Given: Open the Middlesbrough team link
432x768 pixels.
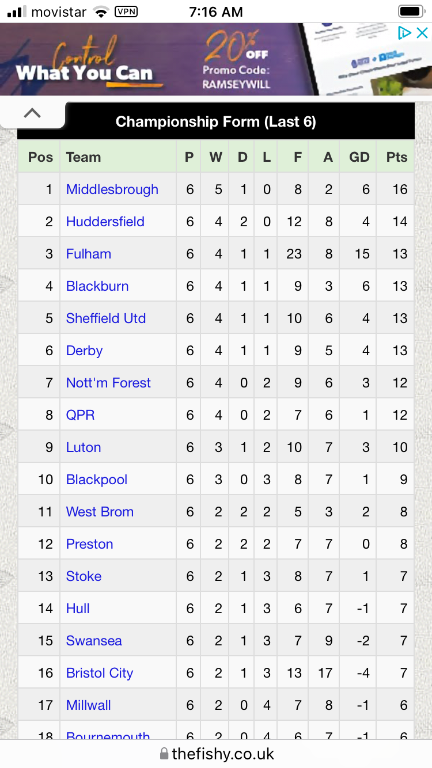Looking at the screenshot, I should [x=112, y=190].
